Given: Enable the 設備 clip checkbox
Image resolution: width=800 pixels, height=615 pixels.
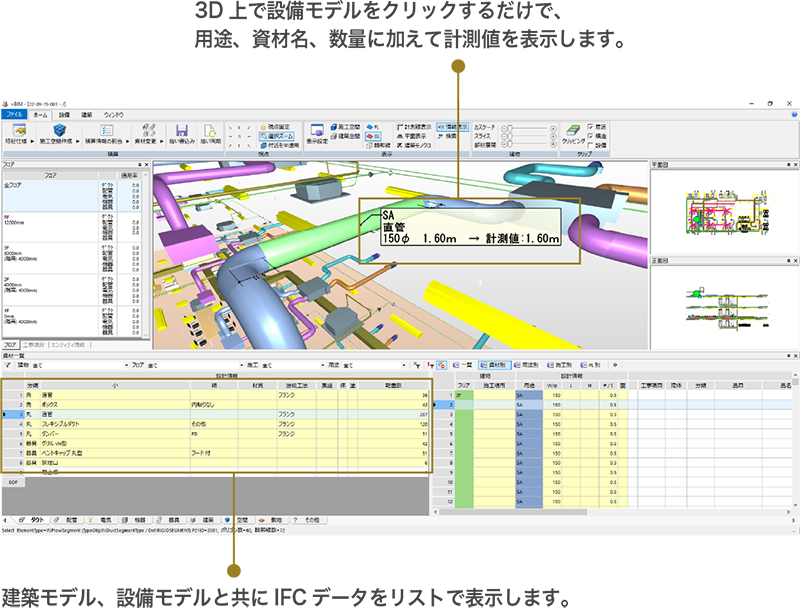Looking at the screenshot, I should (x=591, y=145).
